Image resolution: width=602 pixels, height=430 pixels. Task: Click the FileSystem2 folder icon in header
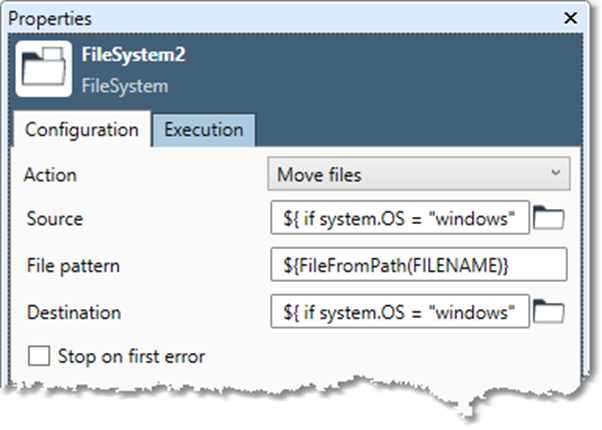point(43,68)
